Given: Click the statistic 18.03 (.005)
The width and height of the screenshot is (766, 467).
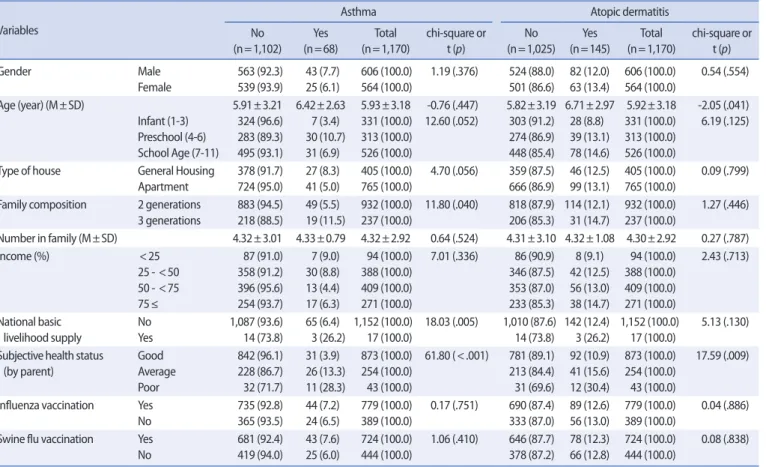Looking at the screenshot, I should click(x=451, y=322).
